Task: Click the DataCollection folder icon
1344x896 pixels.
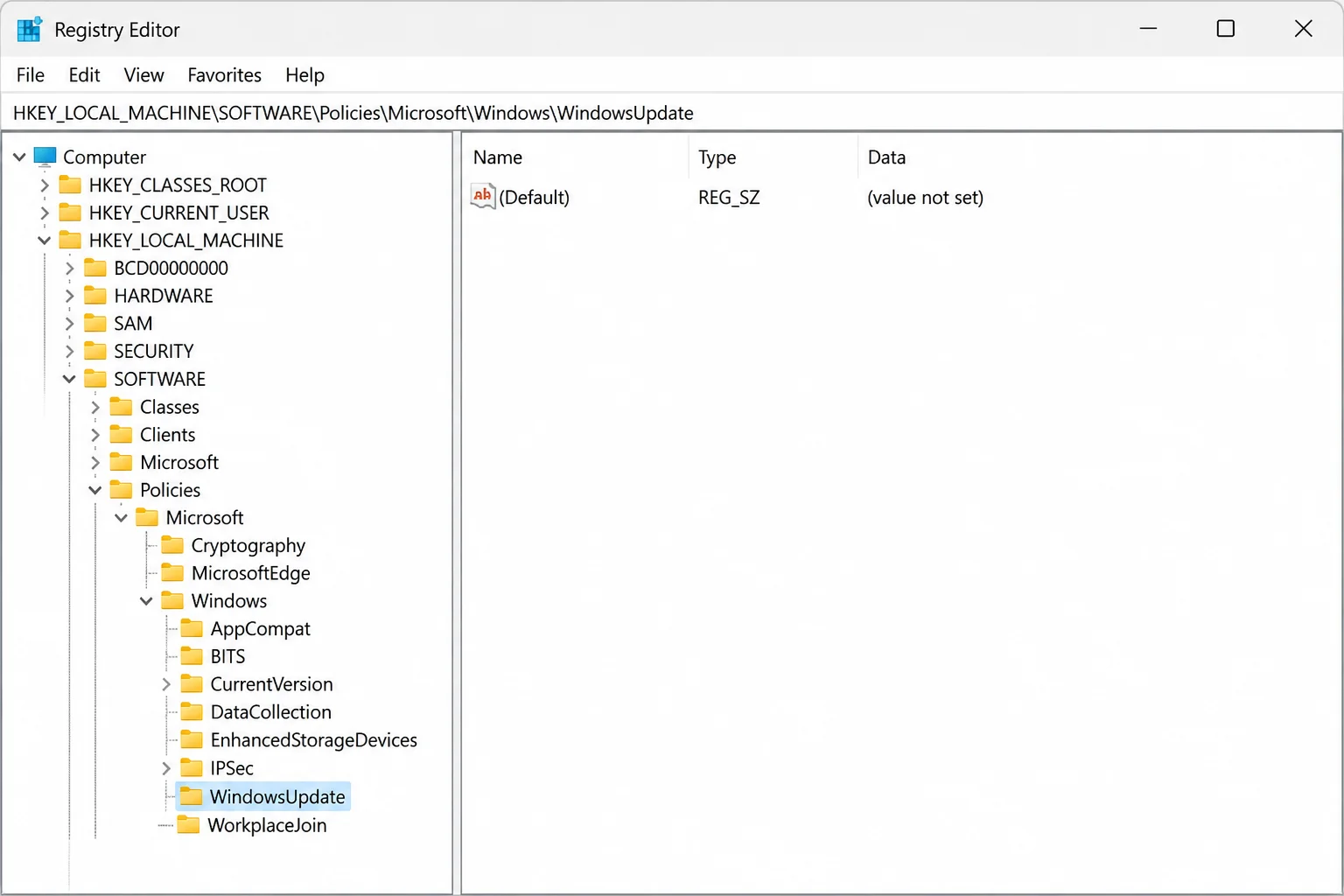Action: tap(192, 711)
